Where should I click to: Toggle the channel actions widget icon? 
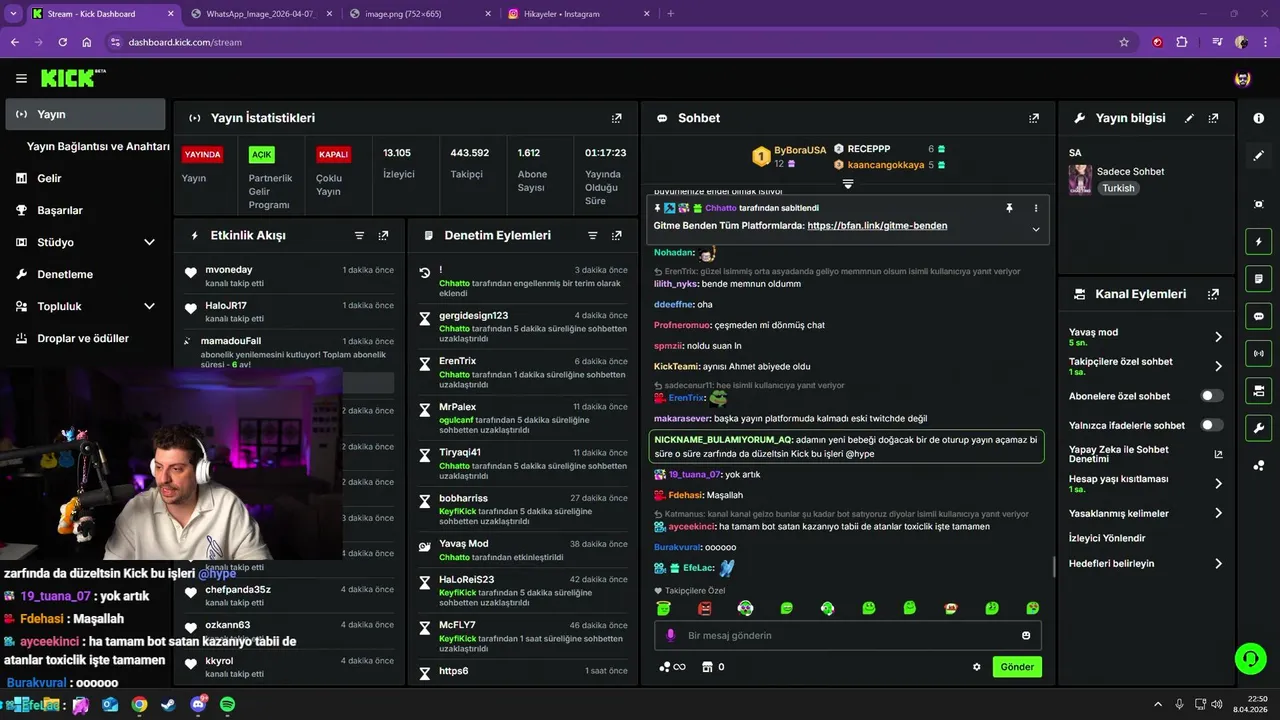[1258, 390]
